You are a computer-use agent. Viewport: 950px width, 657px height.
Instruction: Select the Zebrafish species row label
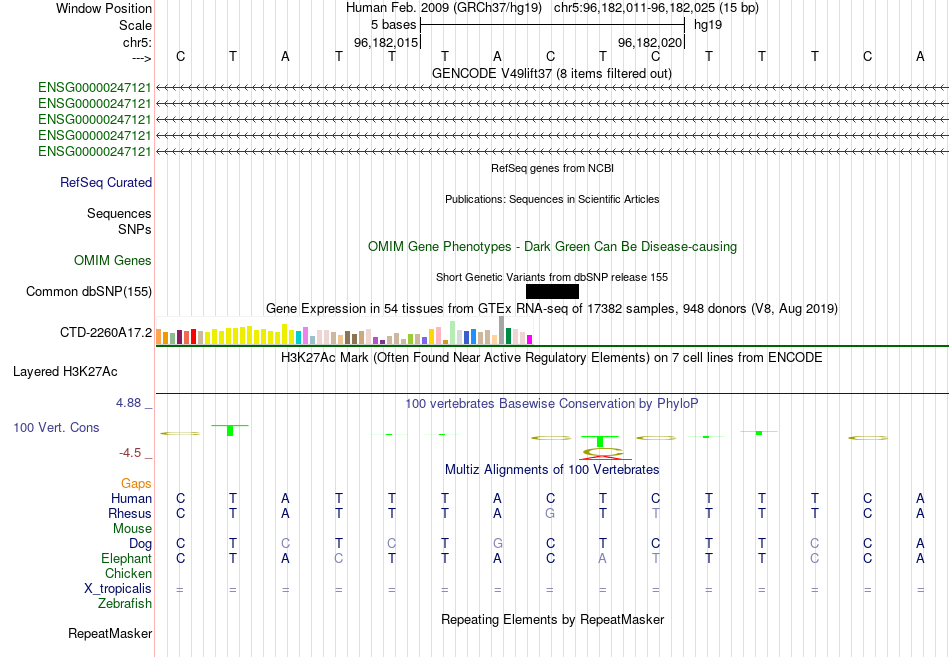coord(125,604)
